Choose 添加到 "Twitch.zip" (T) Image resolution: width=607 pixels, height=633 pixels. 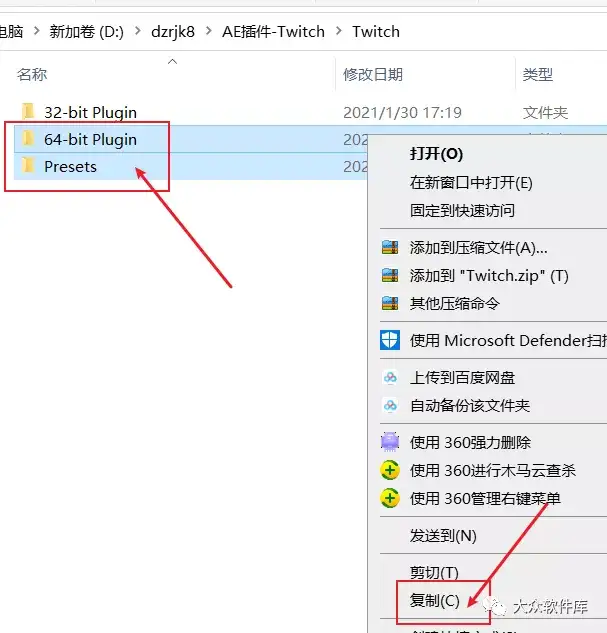pos(489,276)
